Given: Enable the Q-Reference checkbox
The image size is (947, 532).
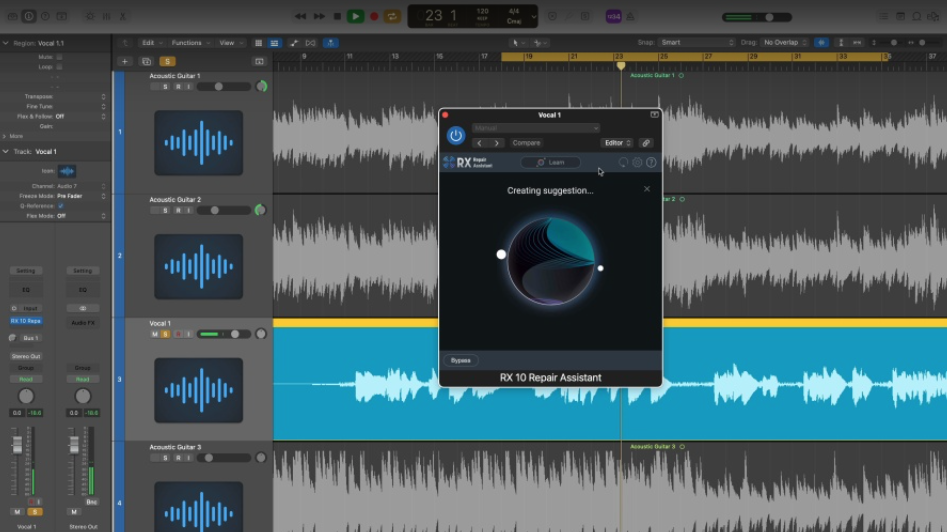Looking at the screenshot, I should (60, 206).
